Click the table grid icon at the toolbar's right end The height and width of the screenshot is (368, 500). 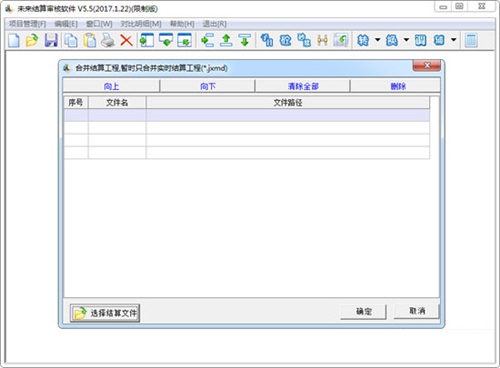tap(471, 40)
